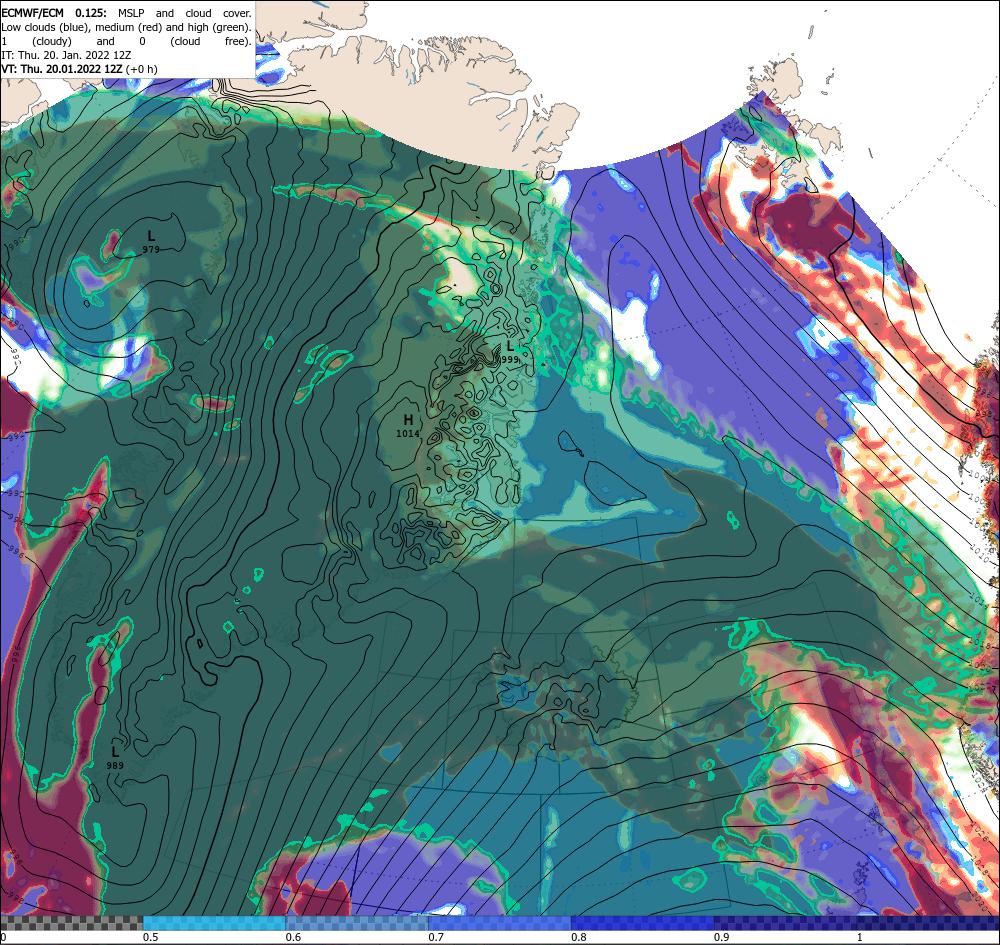1000x945 pixels.
Task: Click the L 989 low pressure marker
Action: [x=115, y=758]
